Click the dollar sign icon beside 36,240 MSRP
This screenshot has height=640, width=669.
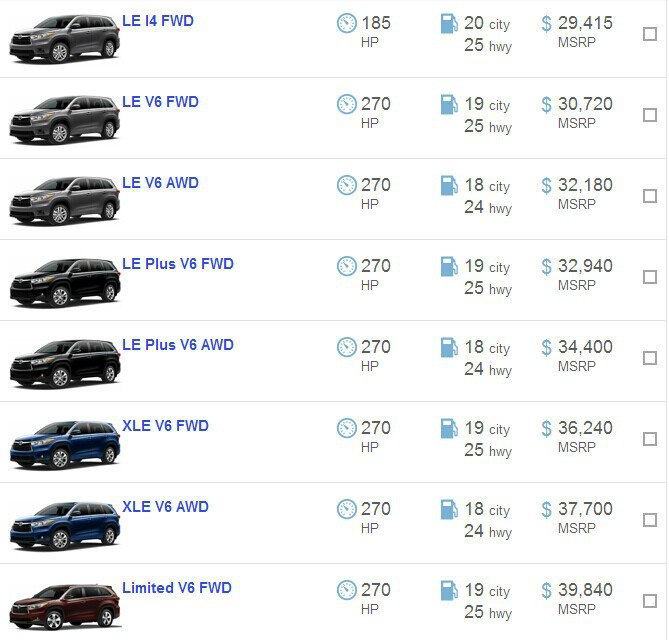coord(546,428)
